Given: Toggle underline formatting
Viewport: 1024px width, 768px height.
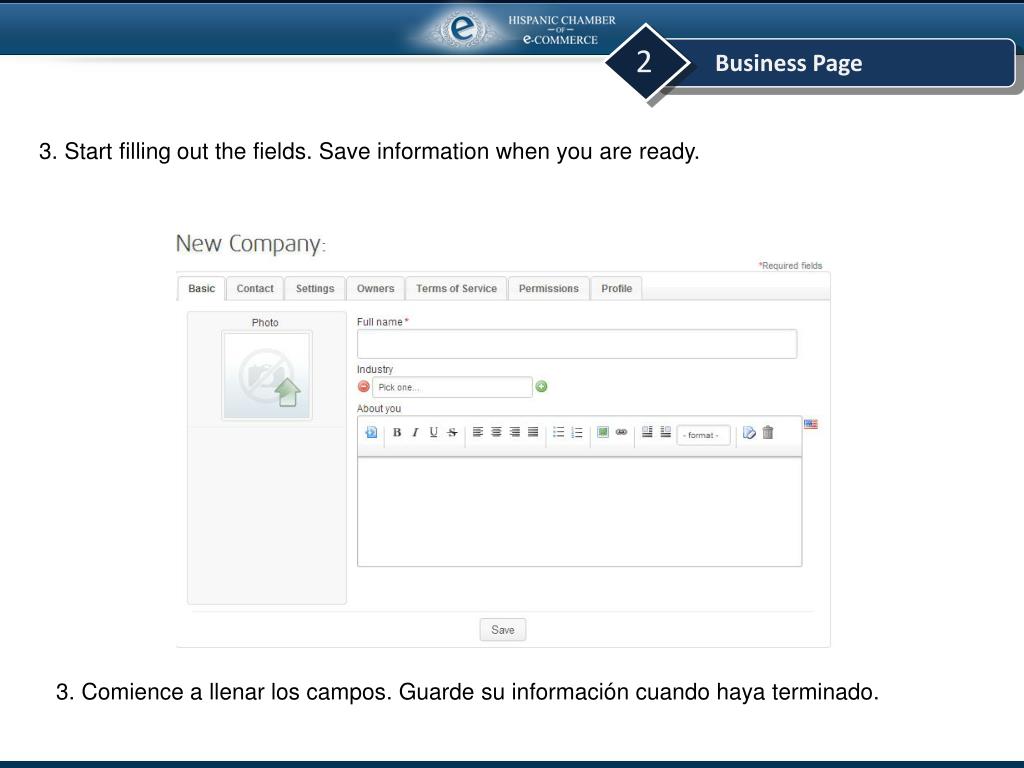Looking at the screenshot, I should point(433,432).
